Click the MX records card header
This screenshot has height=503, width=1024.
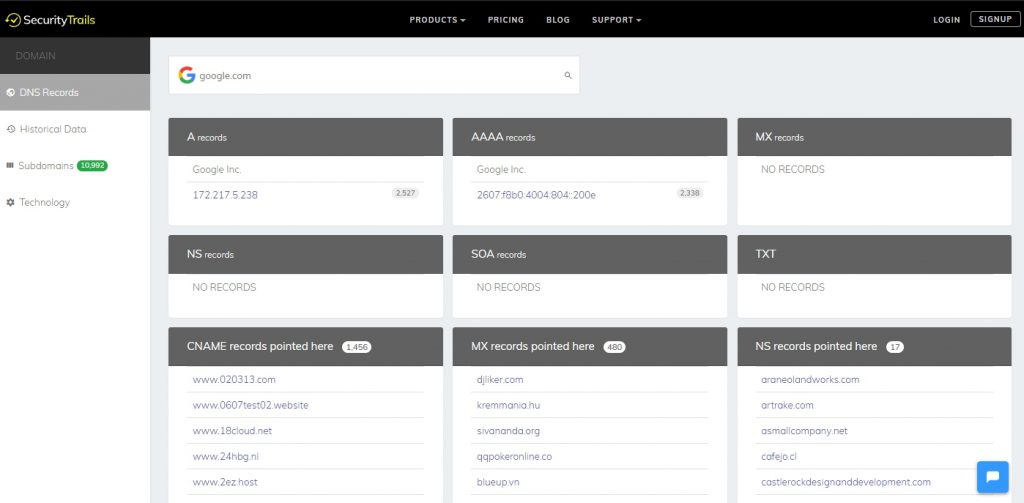[x=874, y=137]
